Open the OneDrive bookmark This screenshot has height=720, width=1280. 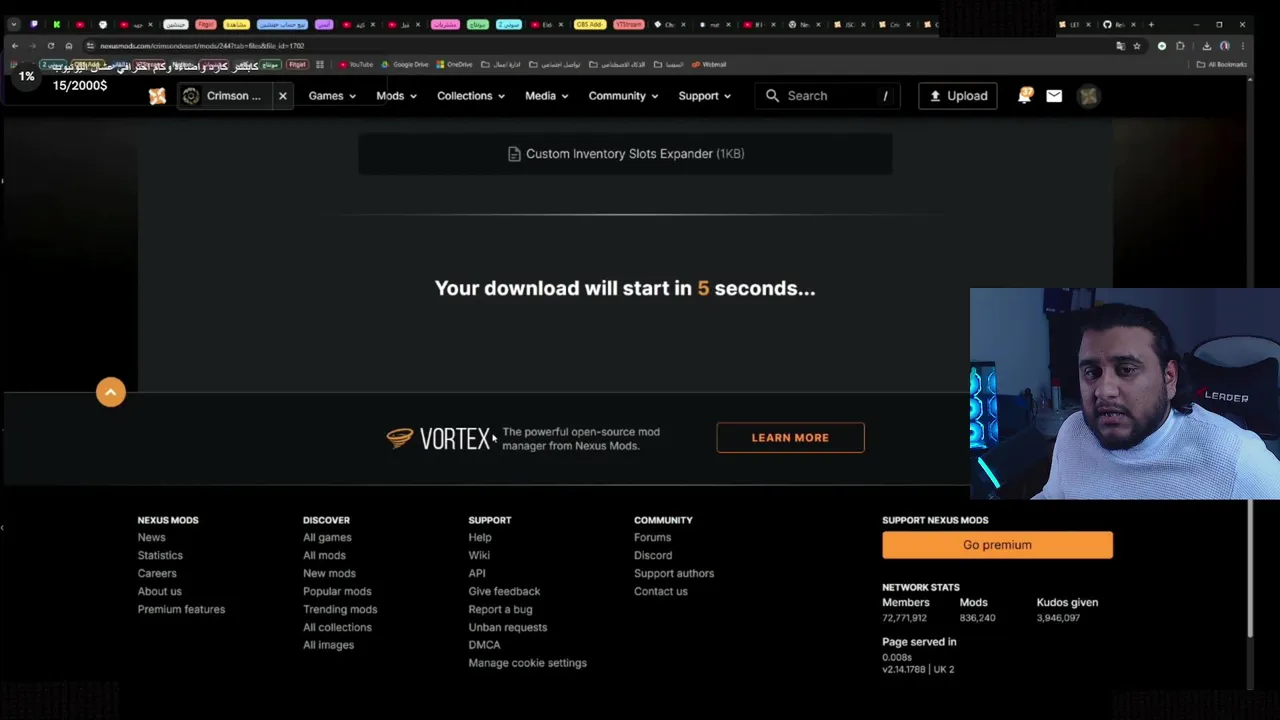click(x=455, y=65)
